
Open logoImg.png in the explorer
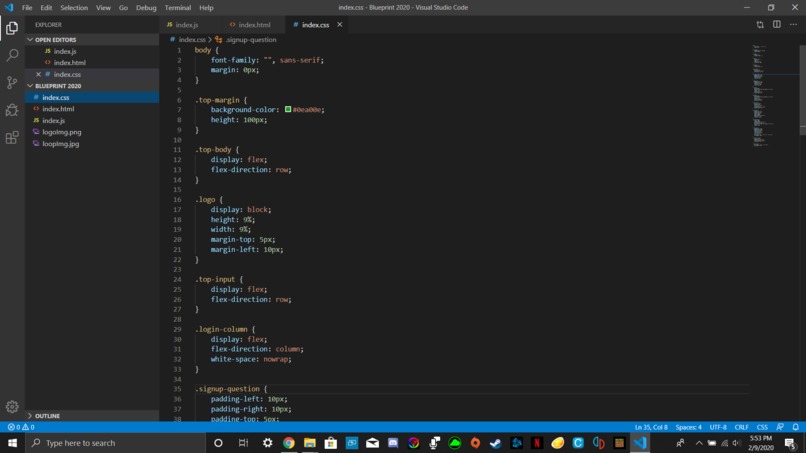point(62,132)
